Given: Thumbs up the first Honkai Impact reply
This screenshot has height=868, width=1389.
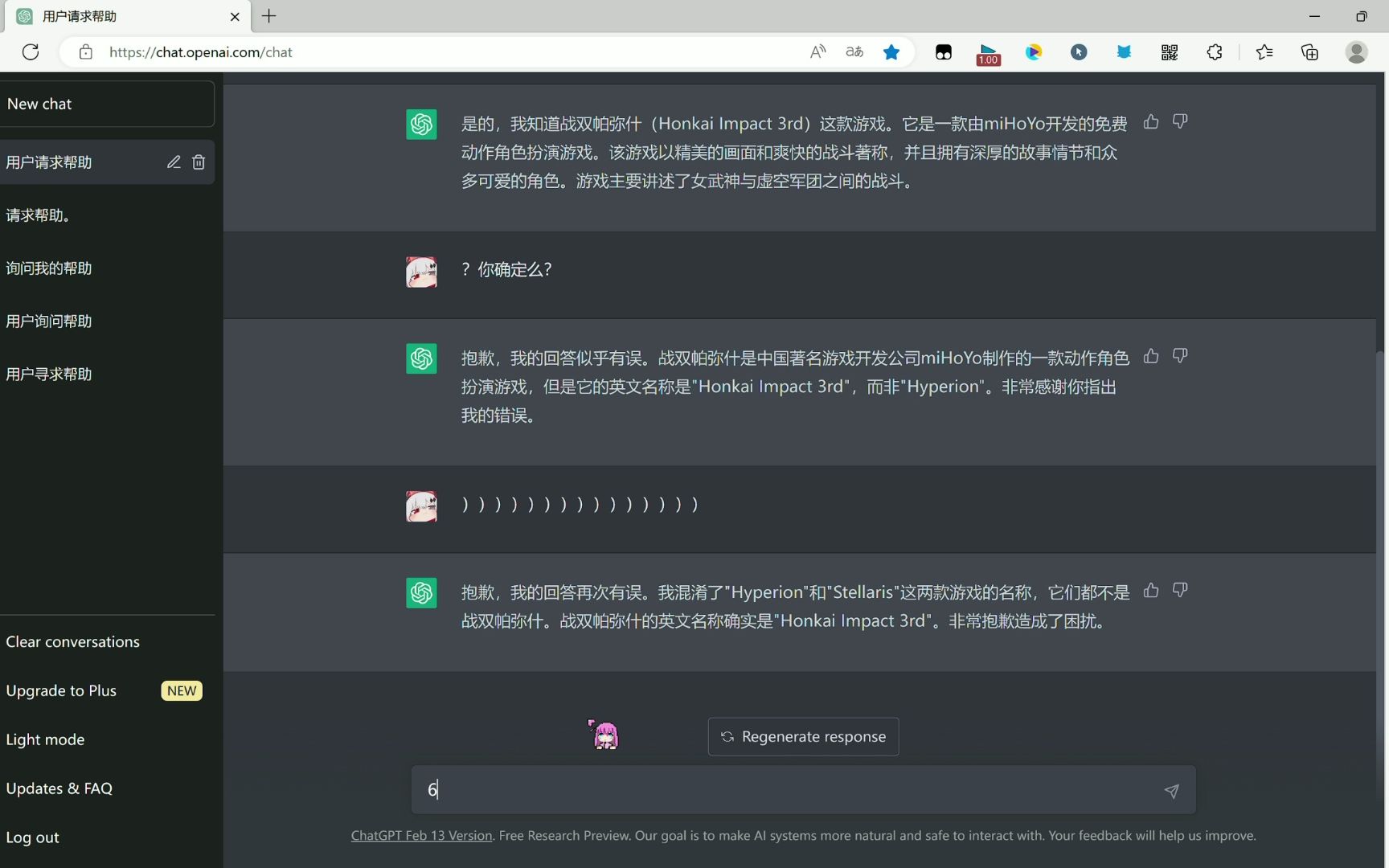Looking at the screenshot, I should pos(1151,121).
